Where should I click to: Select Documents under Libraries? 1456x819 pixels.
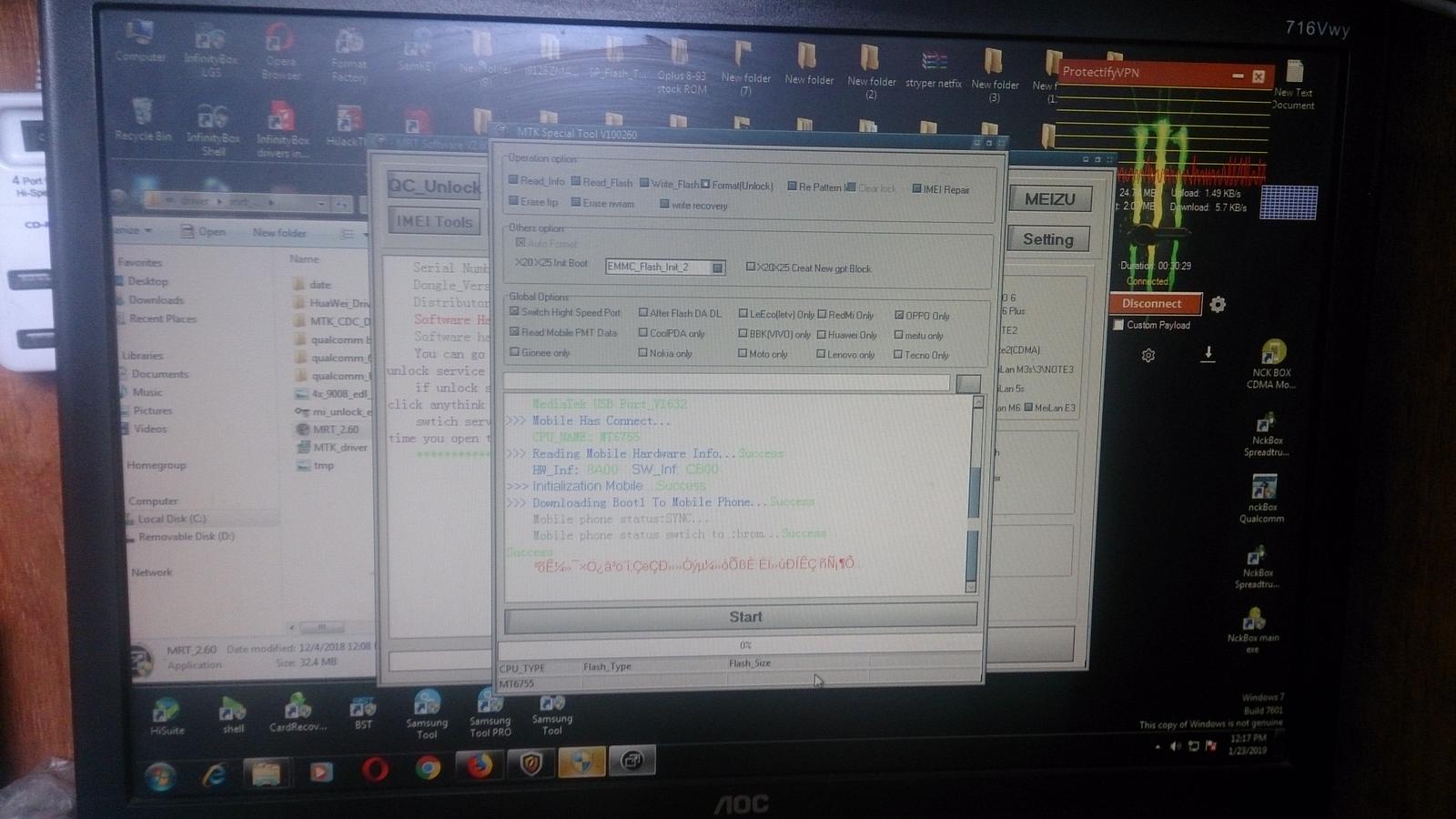159,374
